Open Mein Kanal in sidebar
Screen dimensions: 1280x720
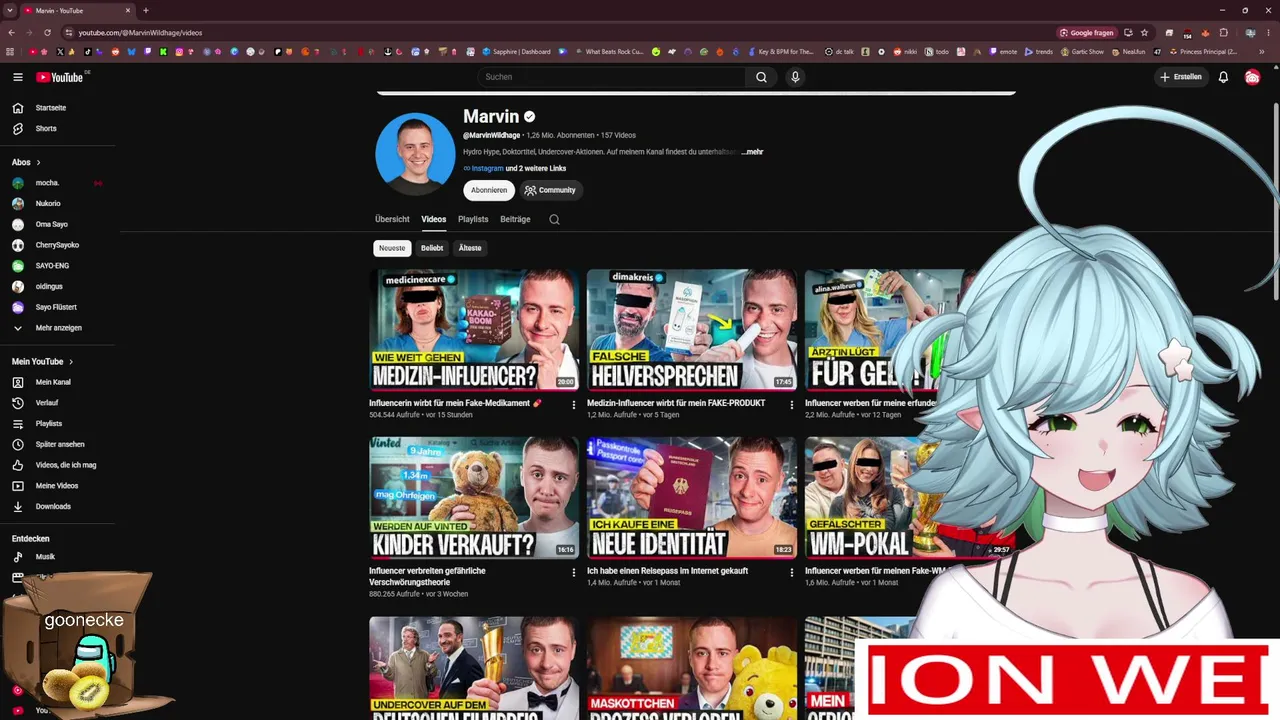(x=53, y=382)
